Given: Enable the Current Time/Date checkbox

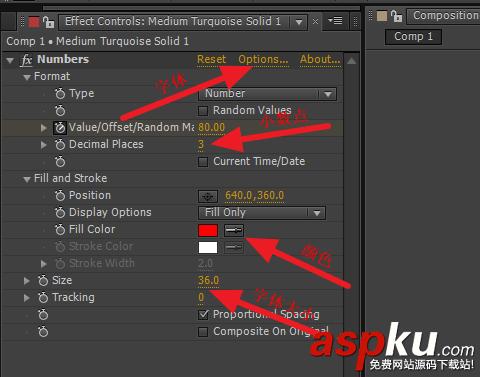Looking at the screenshot, I should 203,162.
